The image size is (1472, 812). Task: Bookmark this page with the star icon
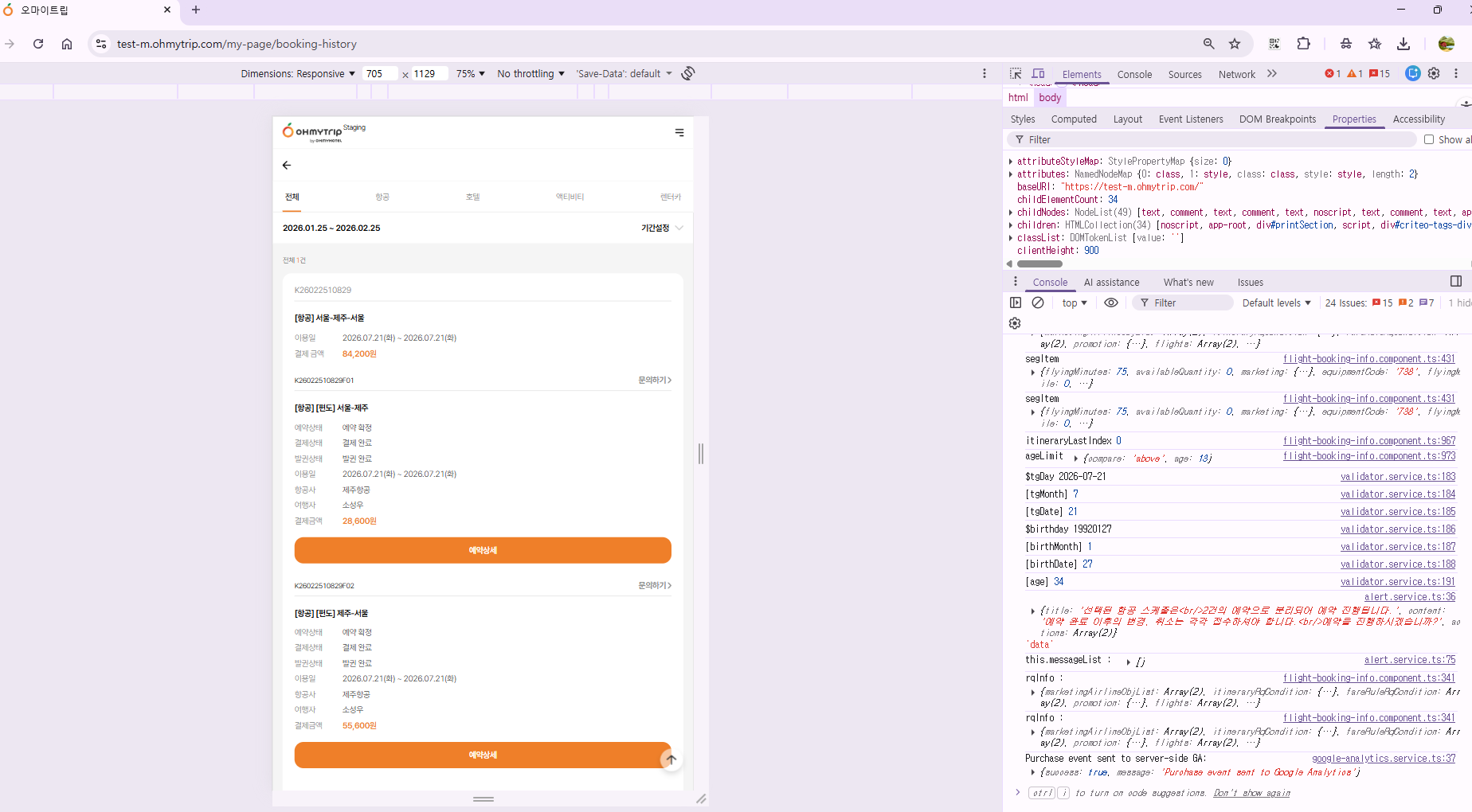1235,44
